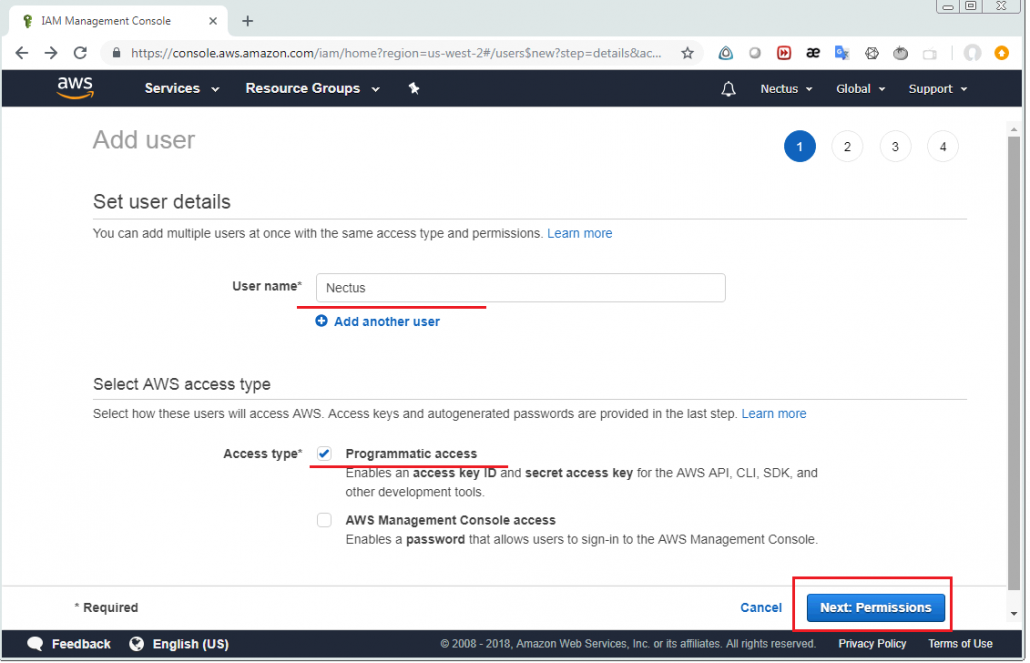Uncheck the Programmatic access checkbox
Image resolution: width=1030 pixels, height=663 pixels.
coord(324,453)
